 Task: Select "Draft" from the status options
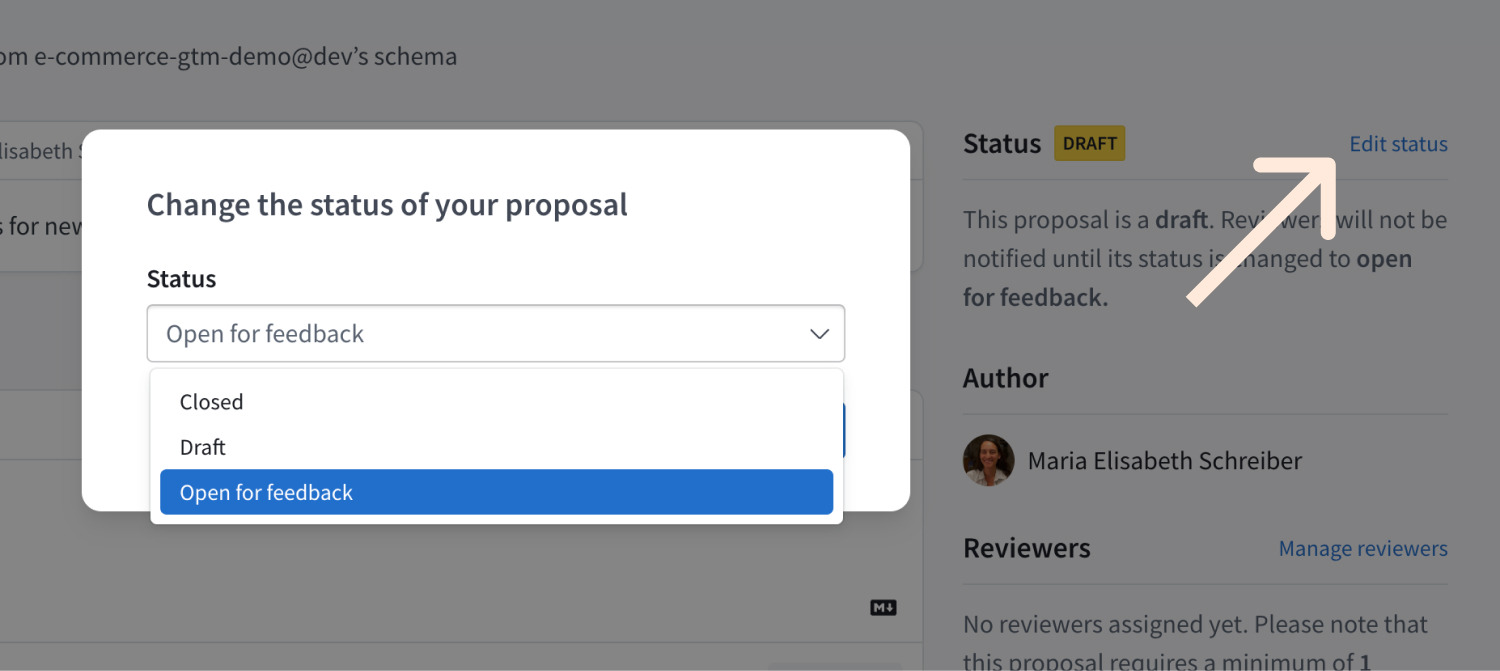pyautogui.click(x=203, y=447)
